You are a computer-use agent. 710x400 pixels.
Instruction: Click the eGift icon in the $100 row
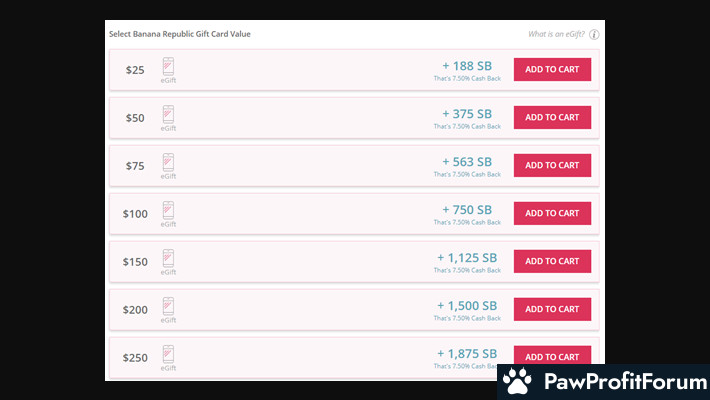pos(168,210)
